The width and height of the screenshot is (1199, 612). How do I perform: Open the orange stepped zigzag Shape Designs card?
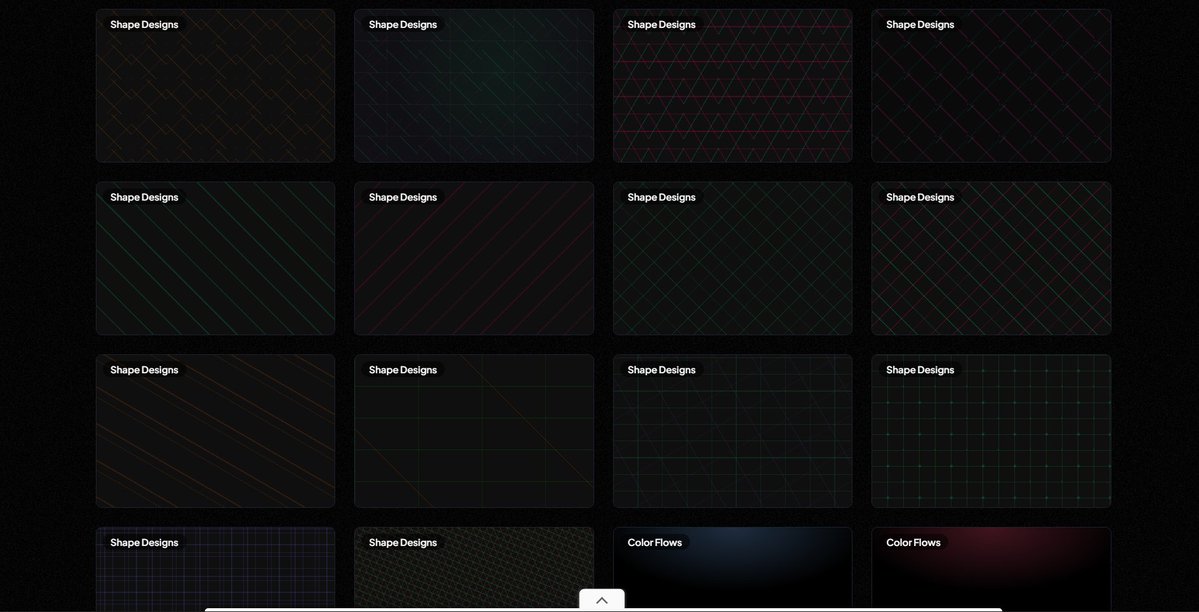pyautogui.click(x=216, y=86)
